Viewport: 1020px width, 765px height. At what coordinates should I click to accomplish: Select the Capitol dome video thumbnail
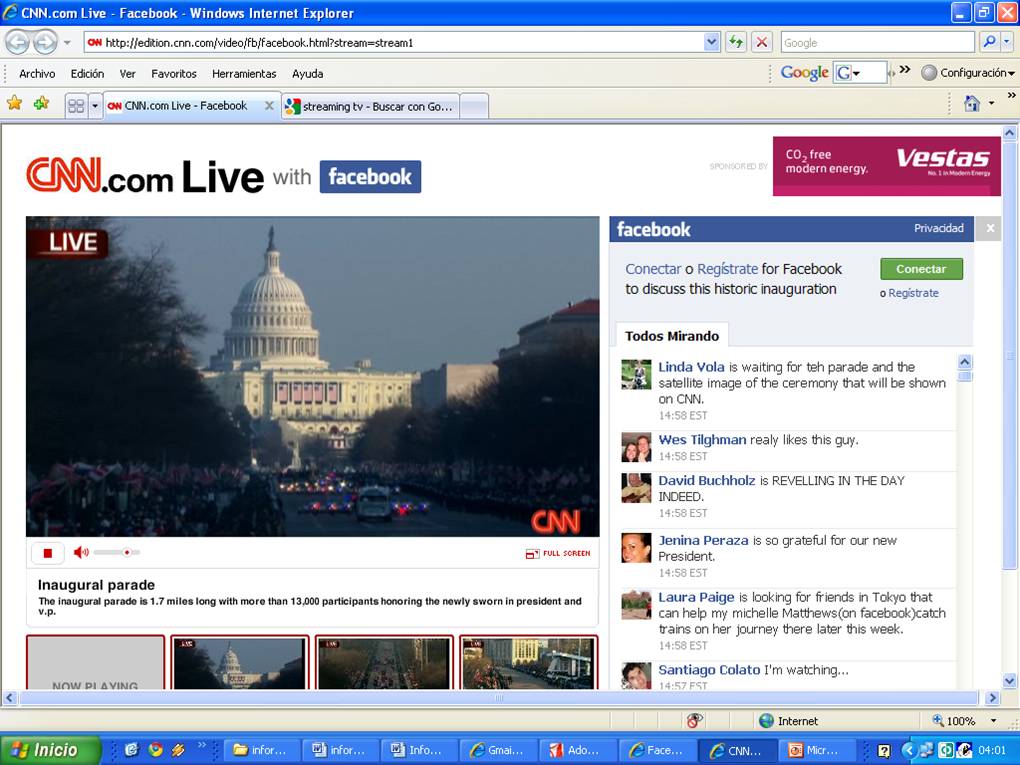click(x=239, y=662)
